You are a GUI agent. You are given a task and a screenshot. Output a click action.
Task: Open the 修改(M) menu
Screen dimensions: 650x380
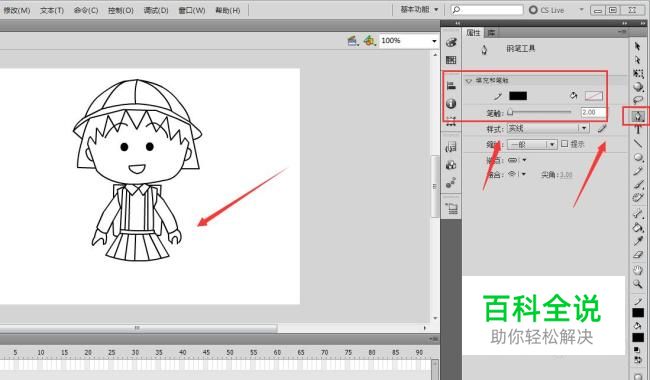17,10
